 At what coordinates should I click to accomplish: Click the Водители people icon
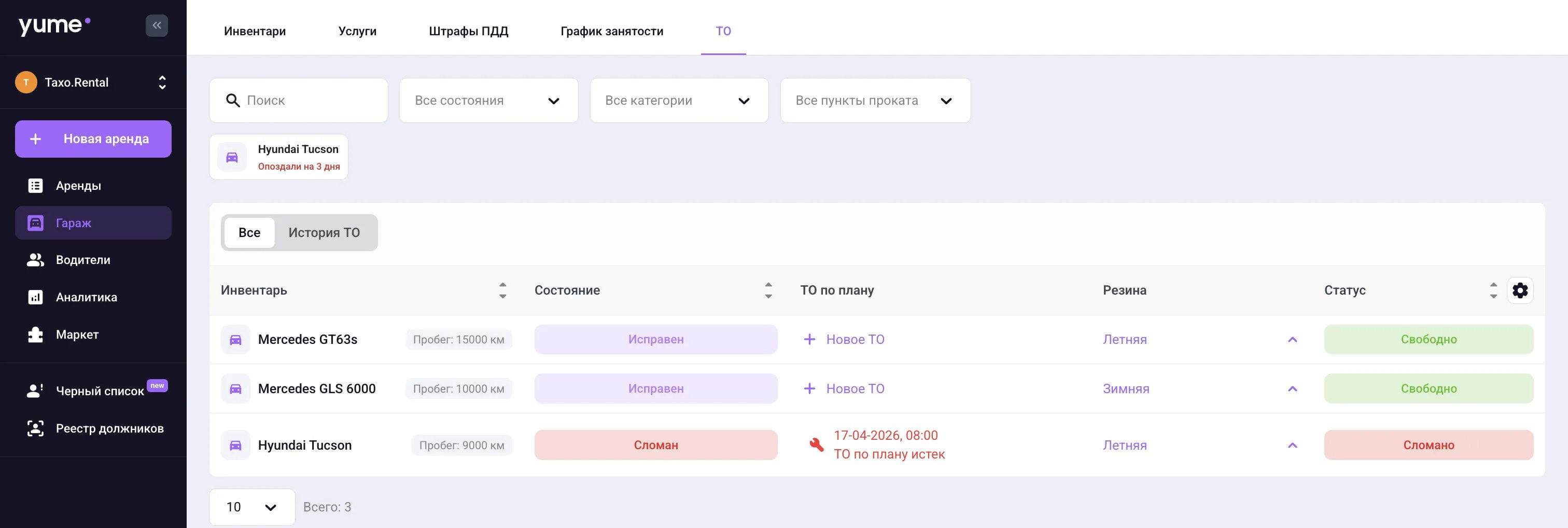pos(35,260)
